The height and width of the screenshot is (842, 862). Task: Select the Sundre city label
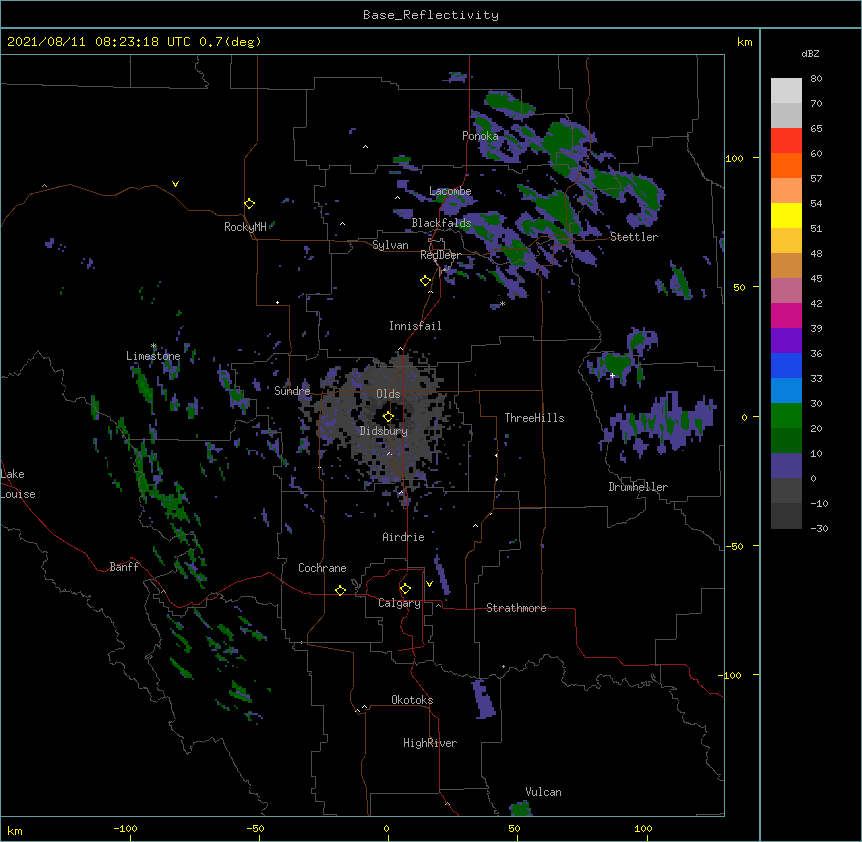coord(292,391)
